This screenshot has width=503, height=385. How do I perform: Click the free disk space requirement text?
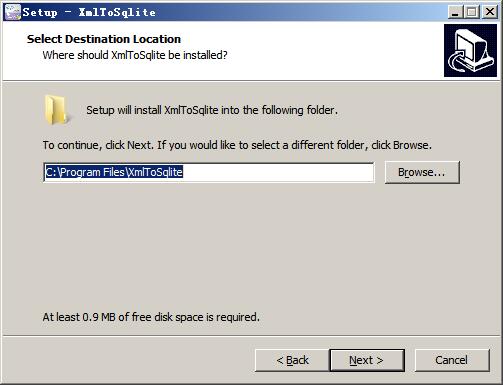[x=151, y=317]
